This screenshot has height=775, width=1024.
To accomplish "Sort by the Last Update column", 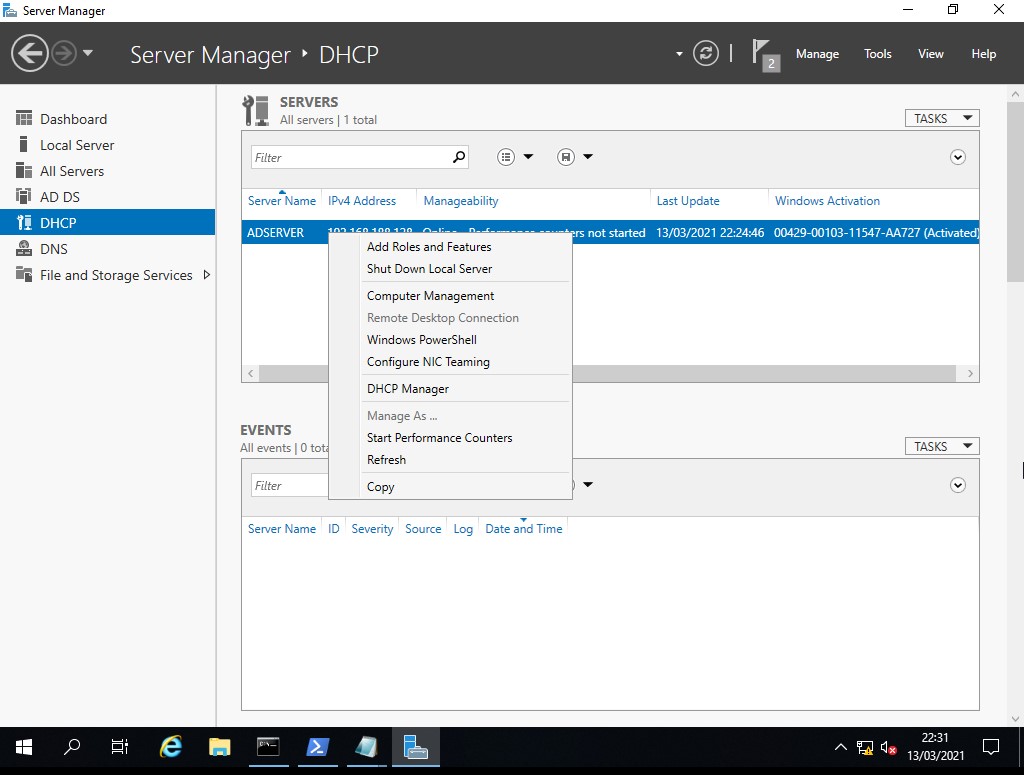I will (688, 201).
